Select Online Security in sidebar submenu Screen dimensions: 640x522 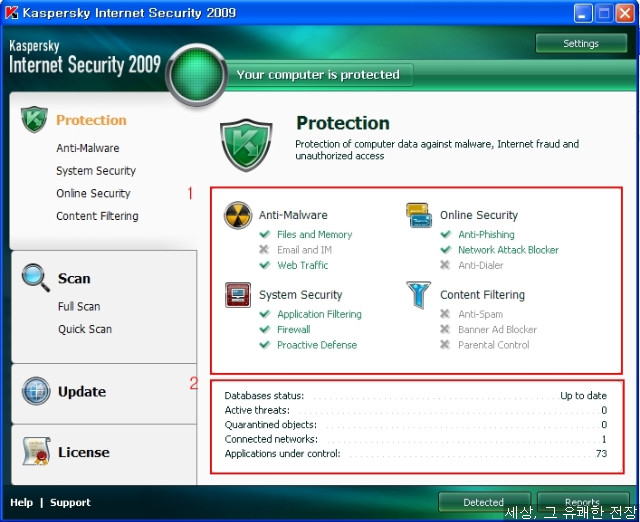click(93, 193)
